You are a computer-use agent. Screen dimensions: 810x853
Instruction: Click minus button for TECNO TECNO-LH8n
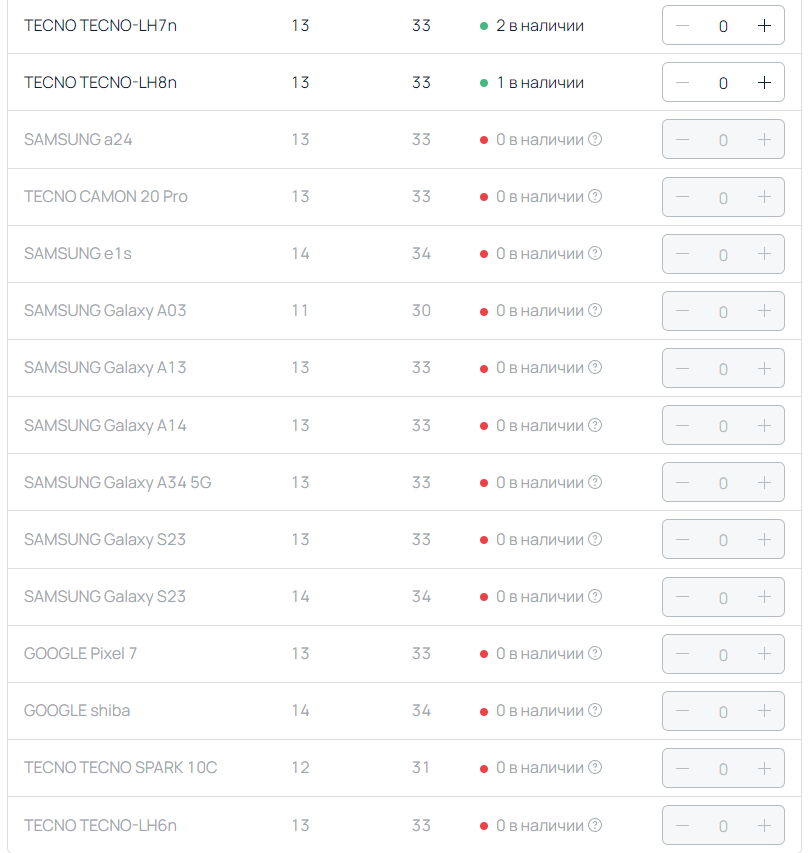[682, 83]
